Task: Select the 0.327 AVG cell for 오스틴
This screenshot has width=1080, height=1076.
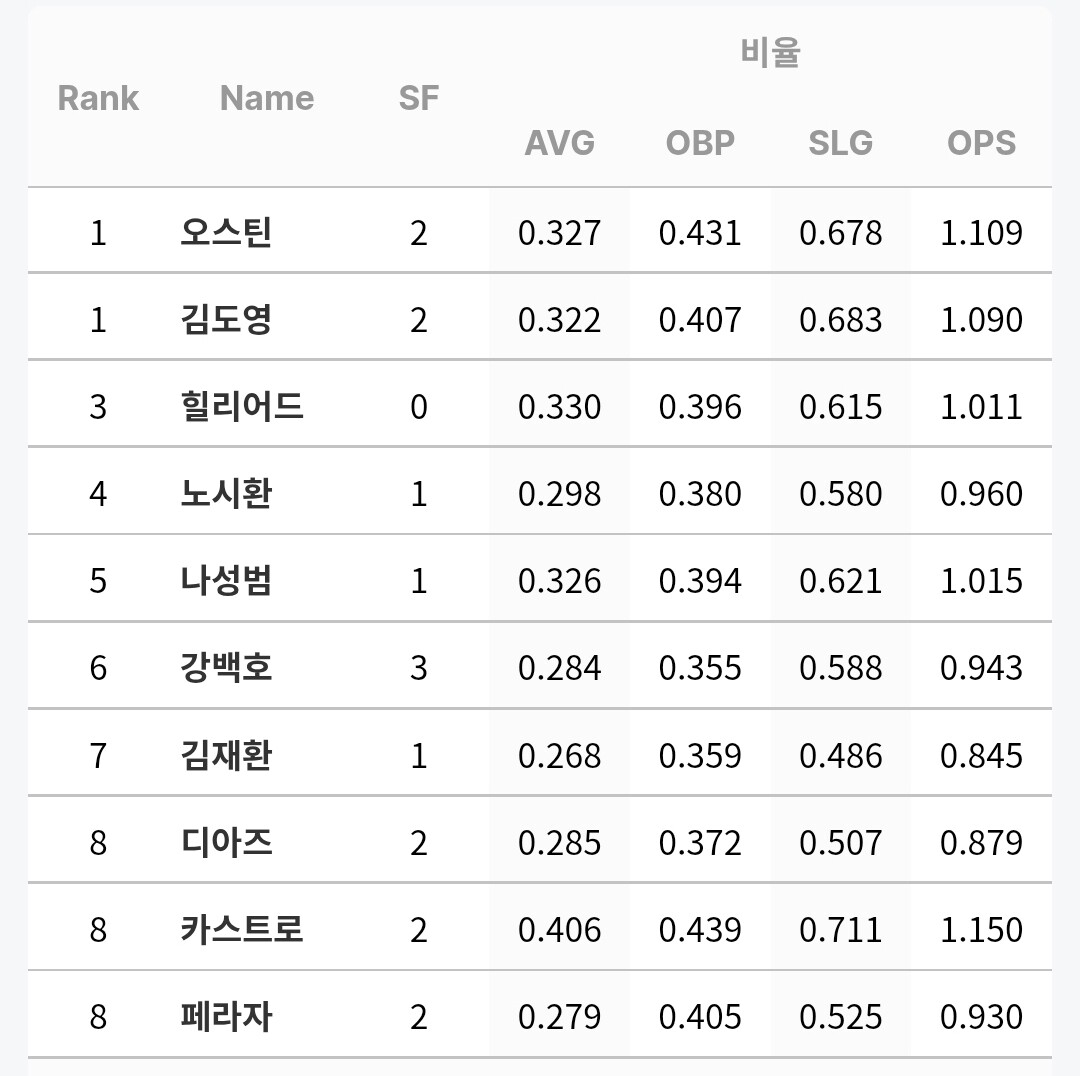Action: coord(559,232)
